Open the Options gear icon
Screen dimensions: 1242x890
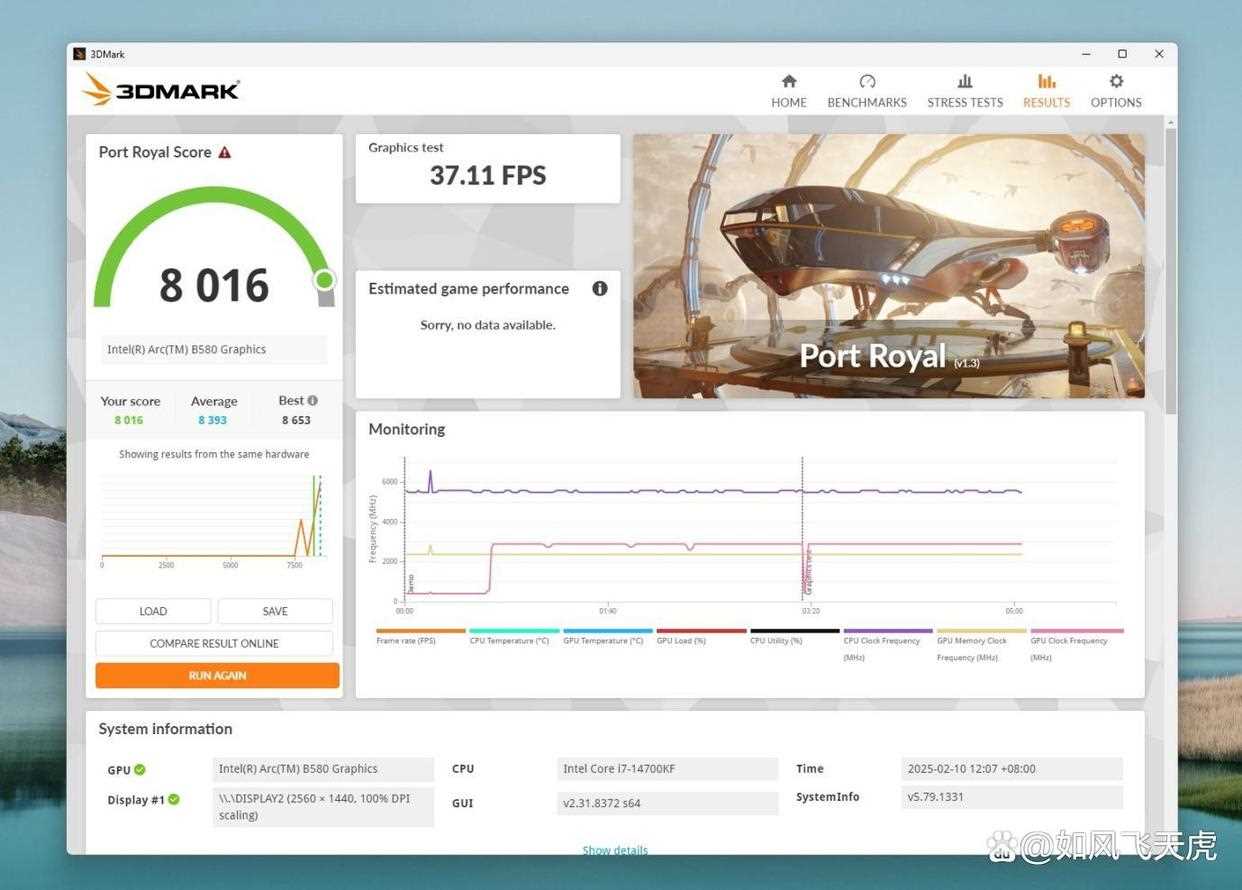pyautogui.click(x=1116, y=82)
